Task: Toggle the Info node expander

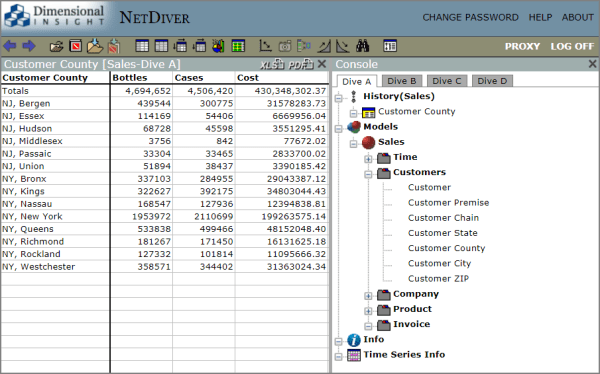Action: coord(339,341)
